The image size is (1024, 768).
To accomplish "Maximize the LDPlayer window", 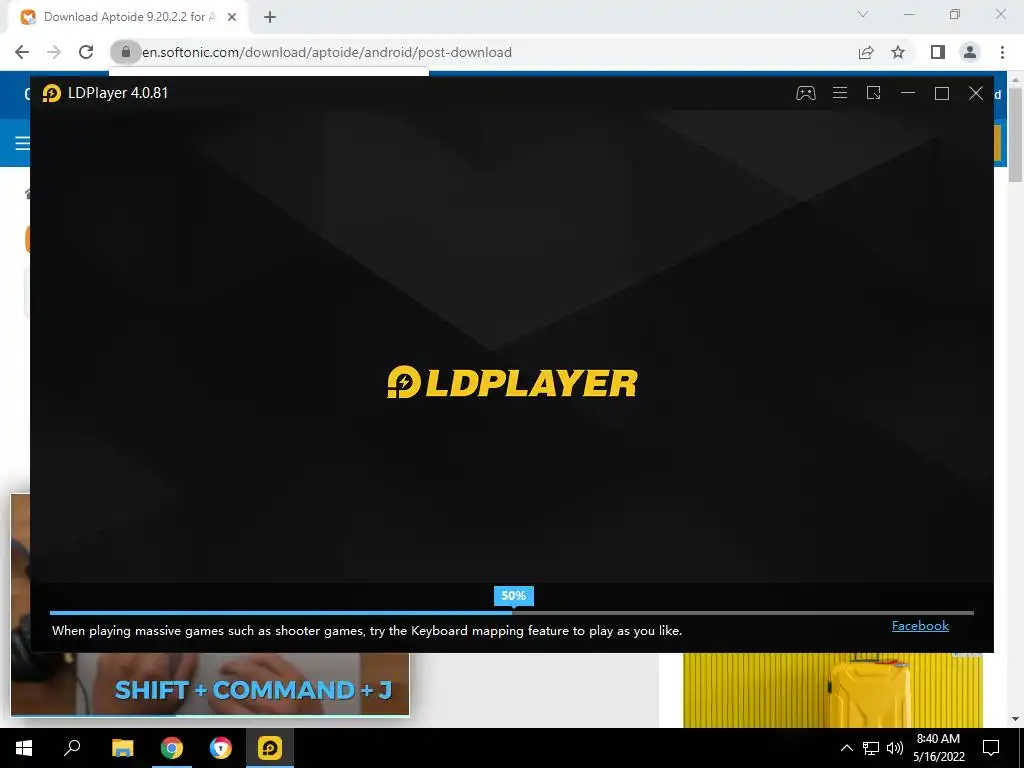I will (x=942, y=93).
